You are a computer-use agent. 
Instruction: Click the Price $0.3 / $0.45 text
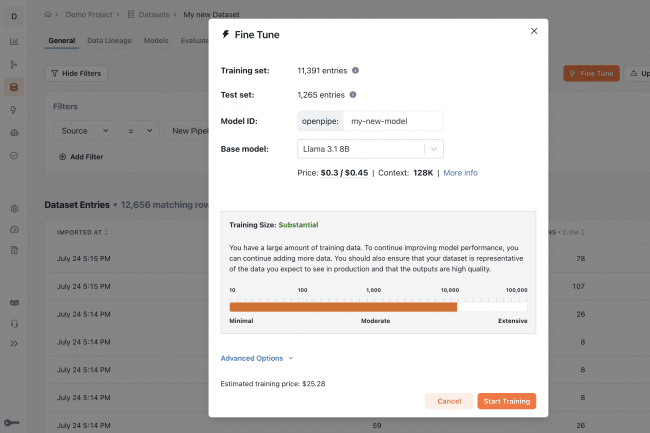tap(332, 173)
